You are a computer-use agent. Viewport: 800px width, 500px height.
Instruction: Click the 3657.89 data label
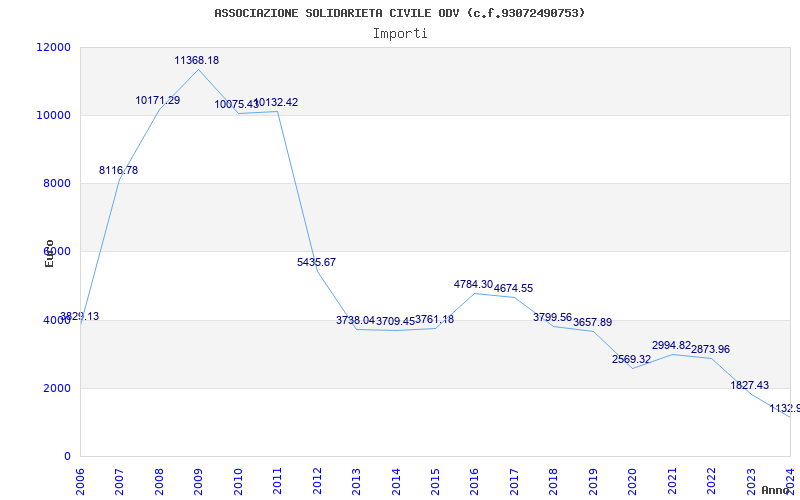tap(592, 322)
